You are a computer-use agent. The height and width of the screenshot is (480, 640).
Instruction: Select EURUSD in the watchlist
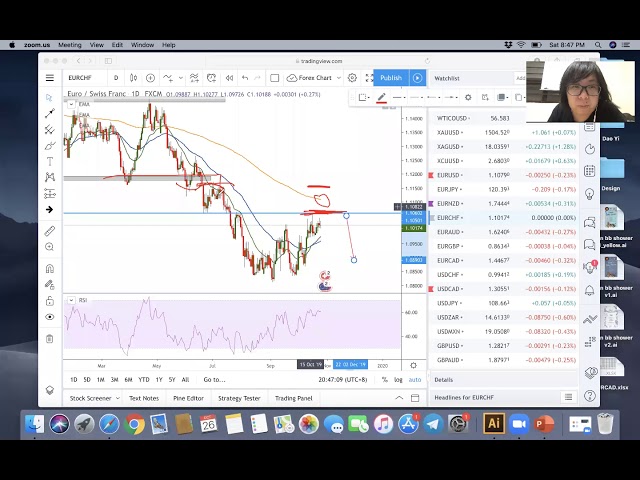tap(449, 175)
